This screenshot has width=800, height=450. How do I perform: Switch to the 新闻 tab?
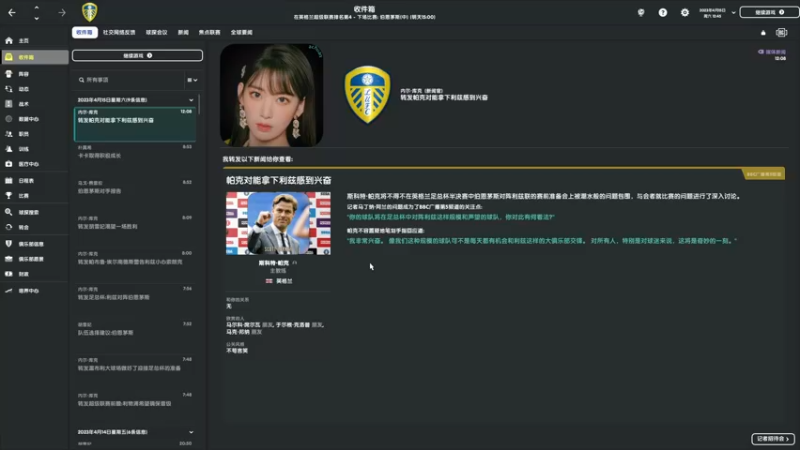click(183, 32)
